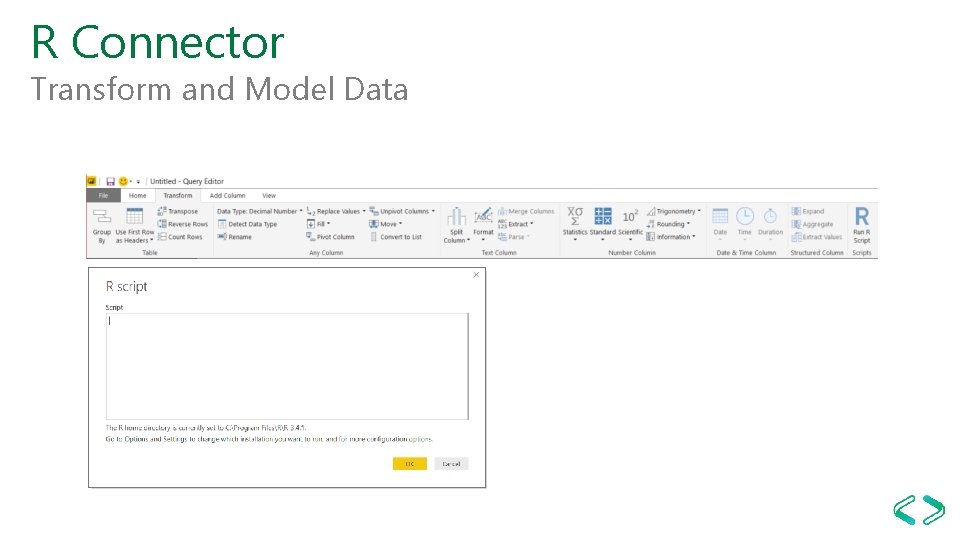Open Split Column dropdown
960x540 pixels.
(456, 225)
